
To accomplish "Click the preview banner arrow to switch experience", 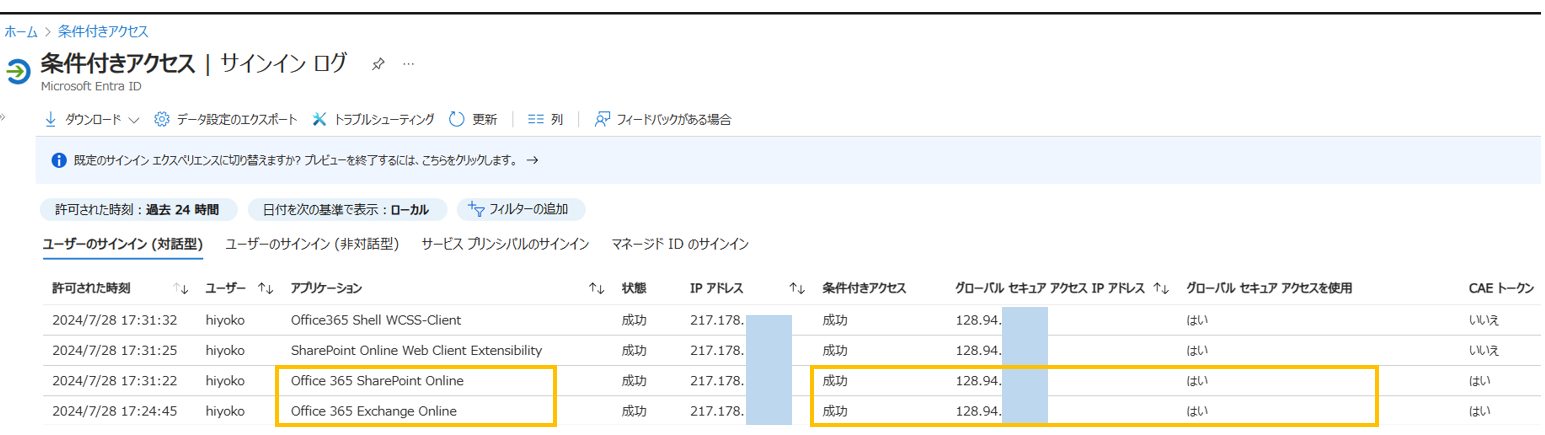I will coord(532,160).
